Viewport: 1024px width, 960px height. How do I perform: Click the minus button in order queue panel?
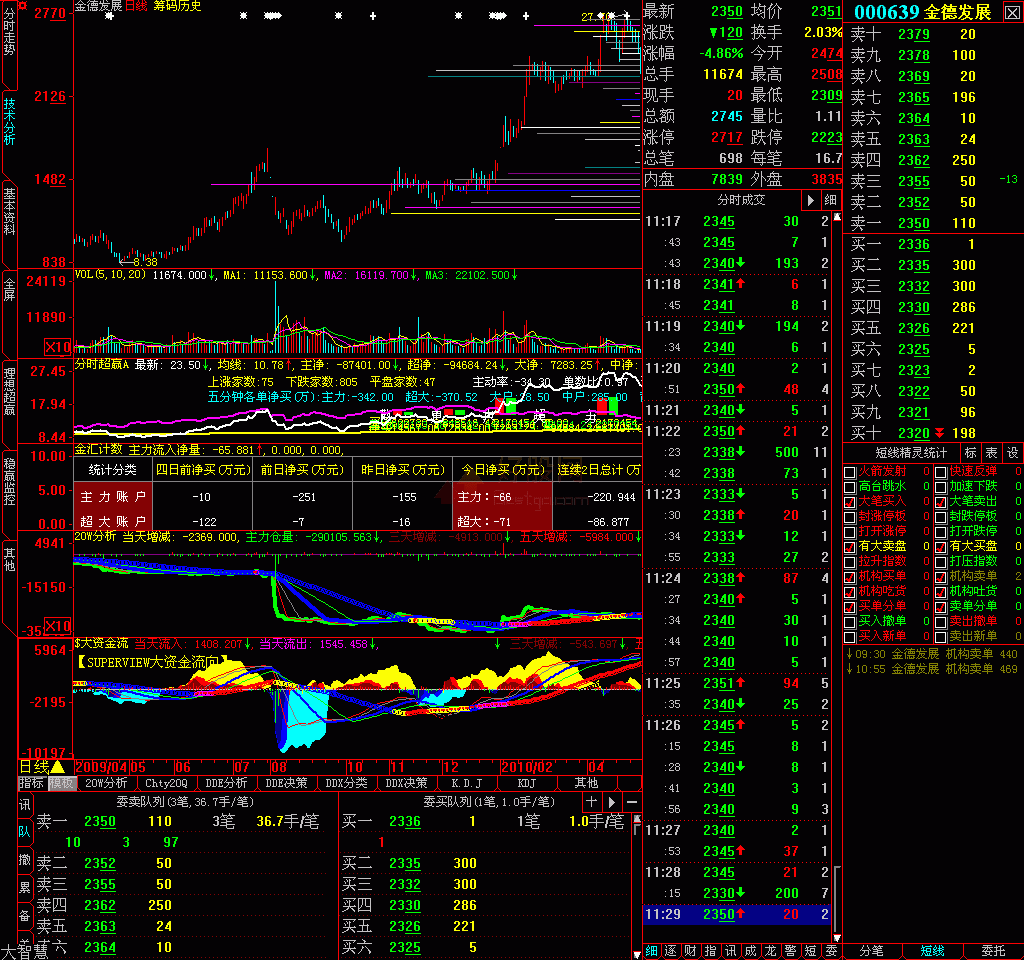(632, 802)
